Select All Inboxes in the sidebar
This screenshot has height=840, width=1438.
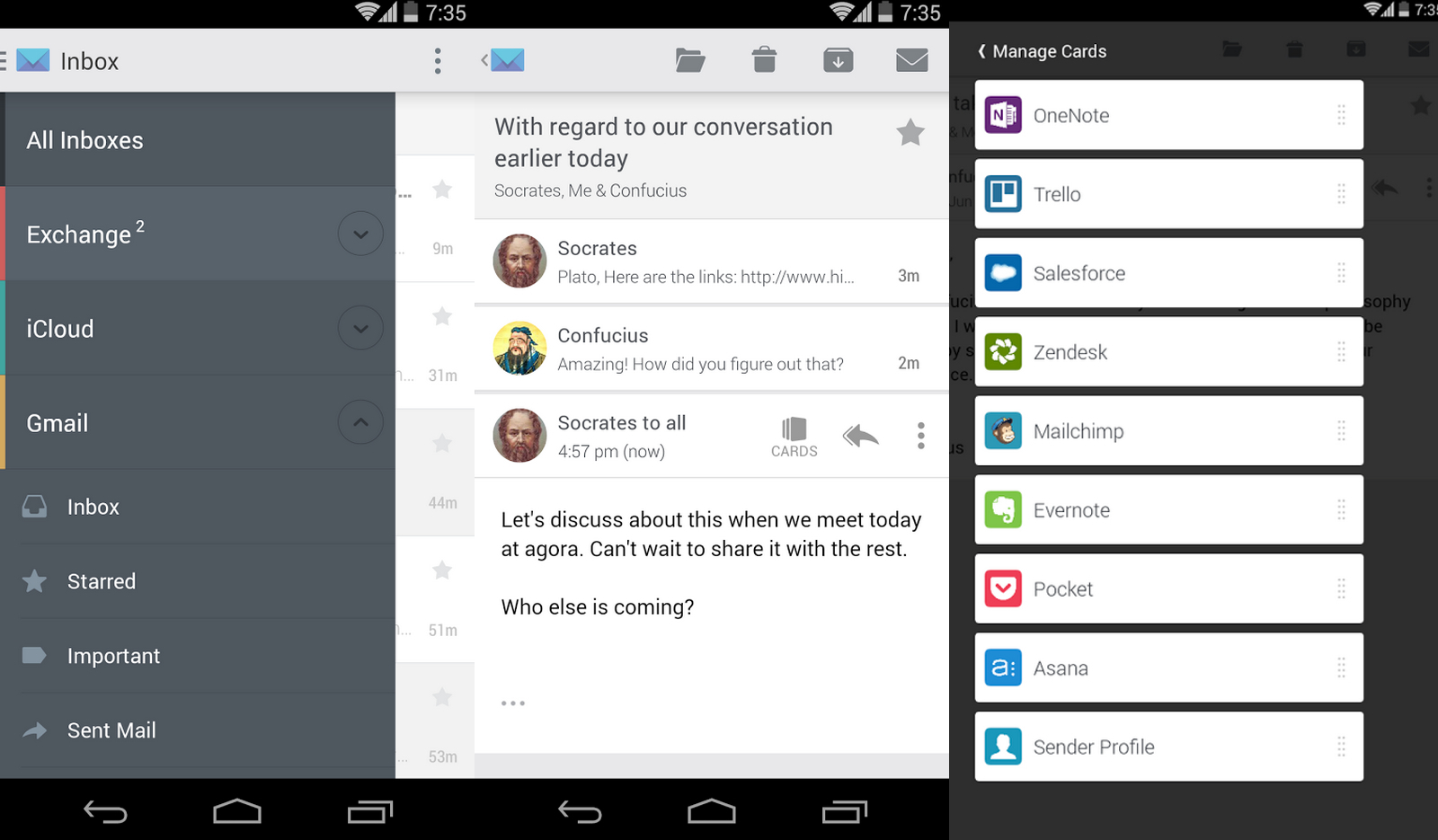(85, 140)
